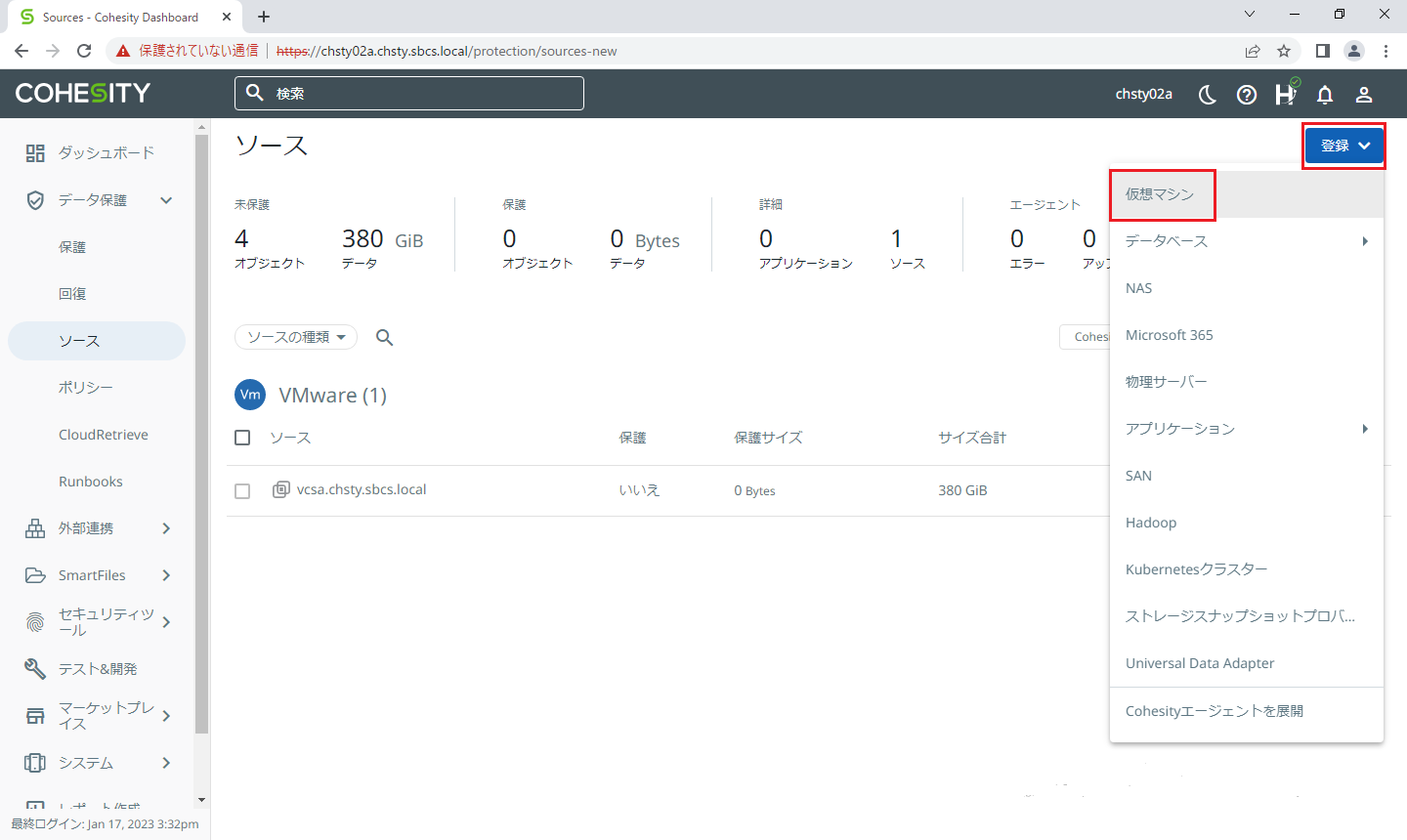Select Microsoft 365 from the menu
Viewport: 1407px width, 840px height.
[1247, 335]
